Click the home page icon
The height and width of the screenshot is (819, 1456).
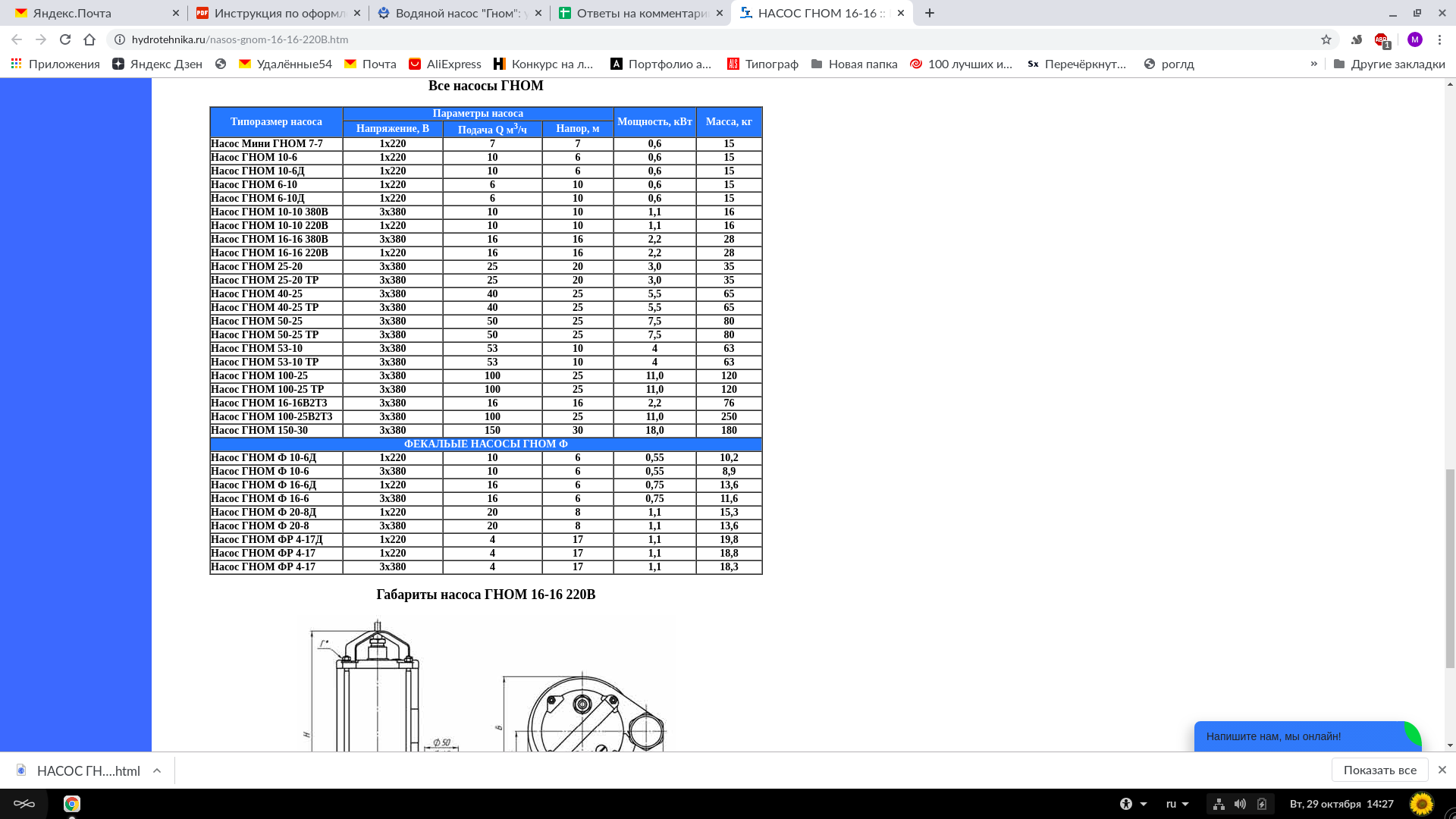[89, 39]
